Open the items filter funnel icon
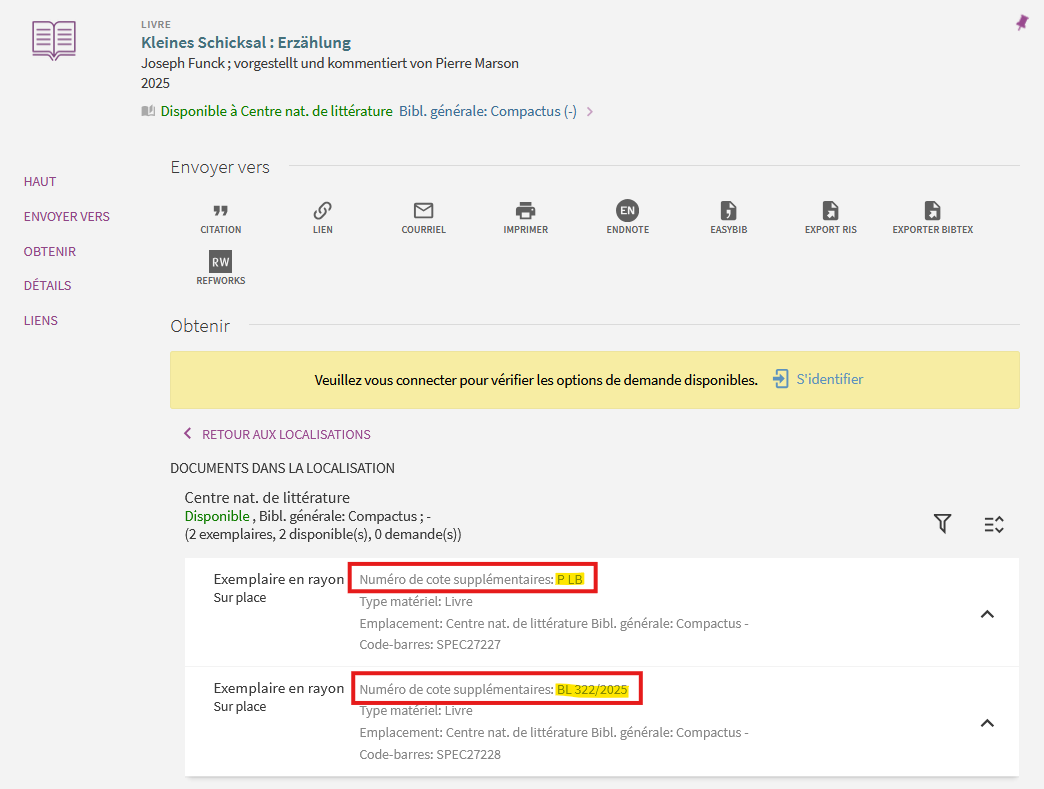This screenshot has height=789, width=1044. pos(942,523)
